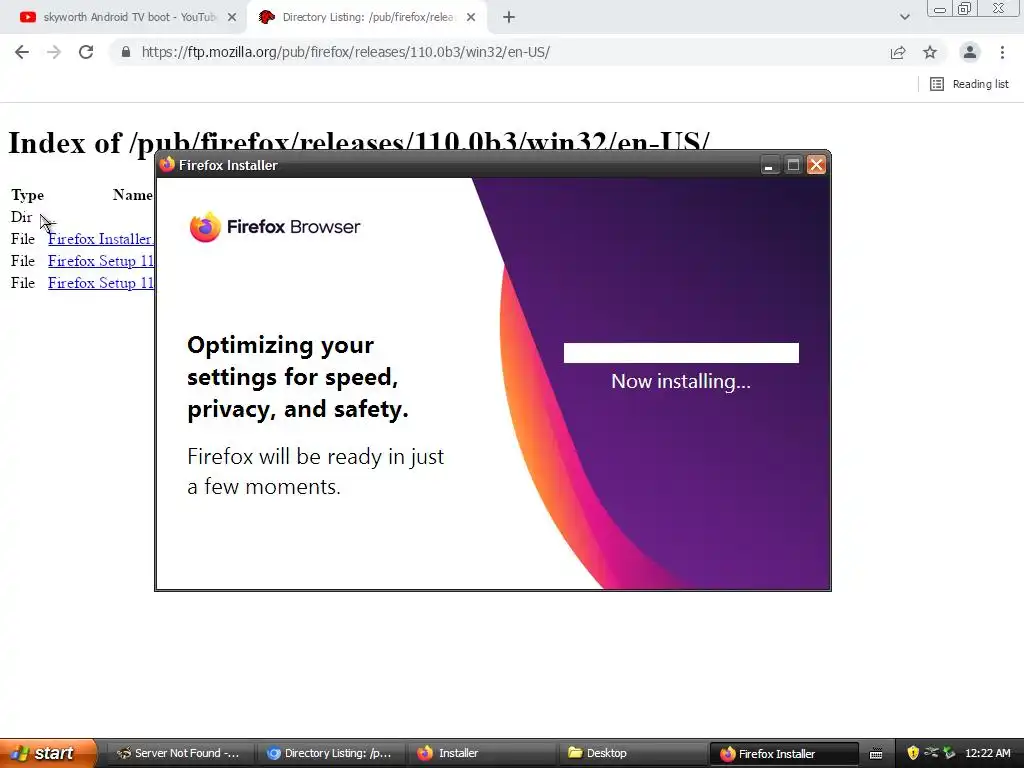Open the Reading list panel
Viewport: 1024px width, 768px height.
(x=969, y=84)
